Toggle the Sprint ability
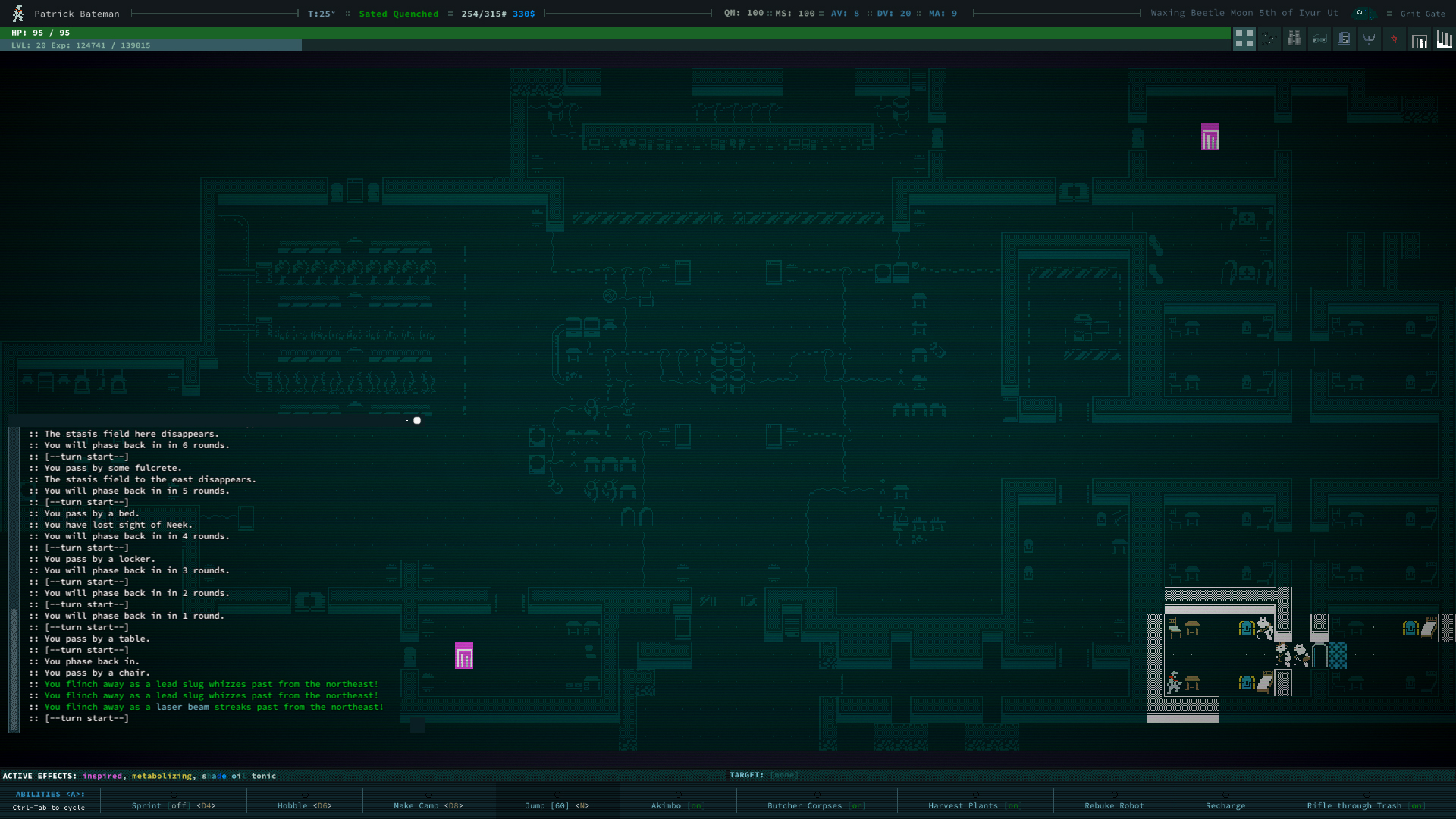Image resolution: width=1456 pixels, height=819 pixels. 174,805
